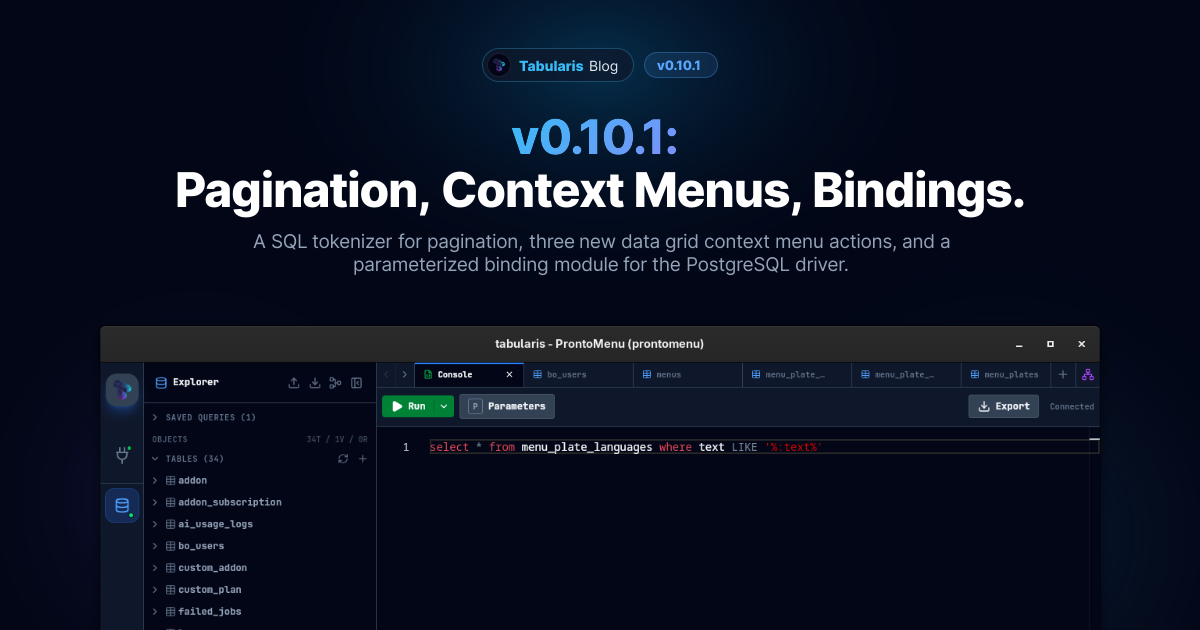Navigate tabs back with the left arrow
The image size is (1200, 630).
coord(387,375)
